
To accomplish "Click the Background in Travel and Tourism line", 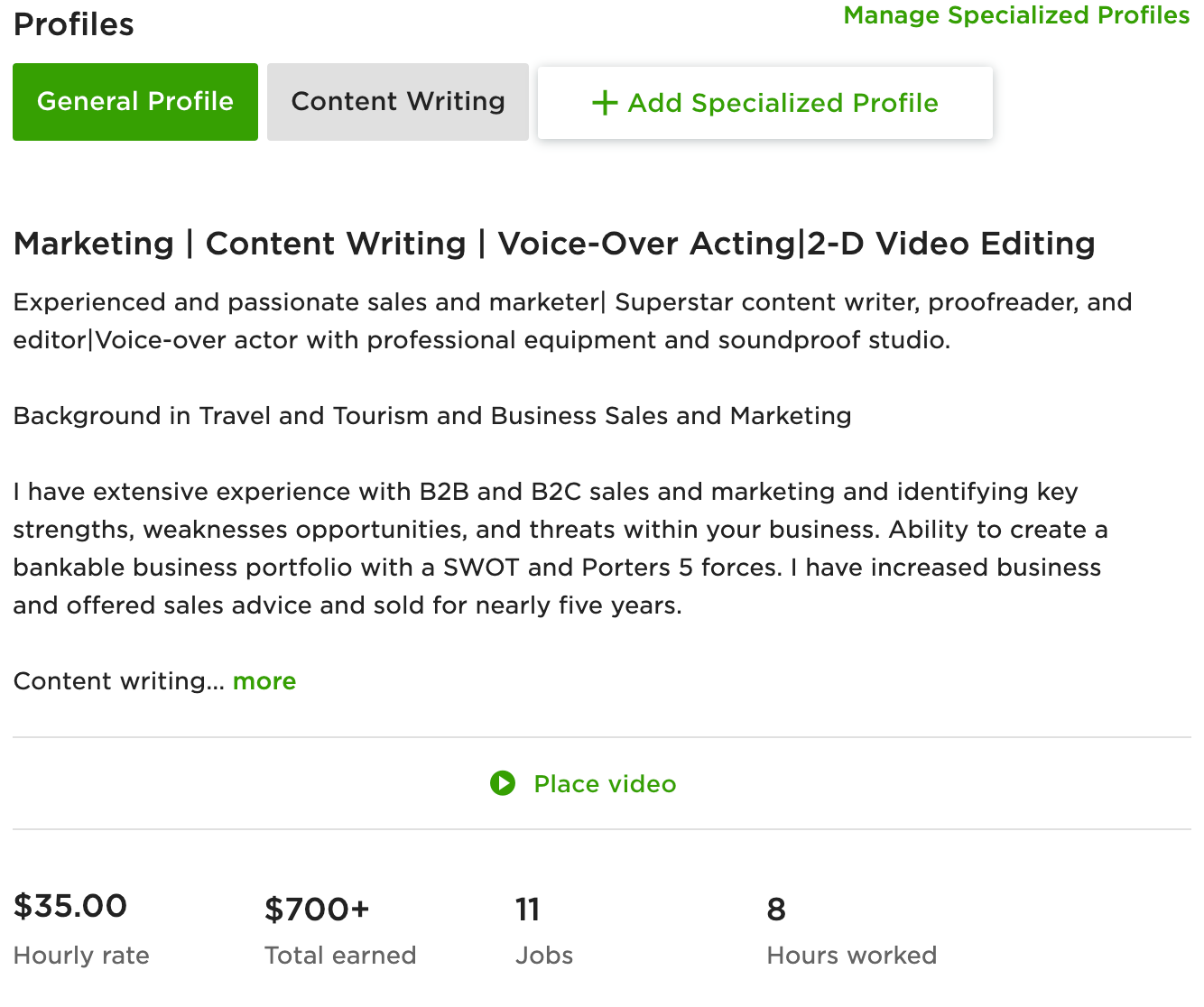I will pos(432,416).
